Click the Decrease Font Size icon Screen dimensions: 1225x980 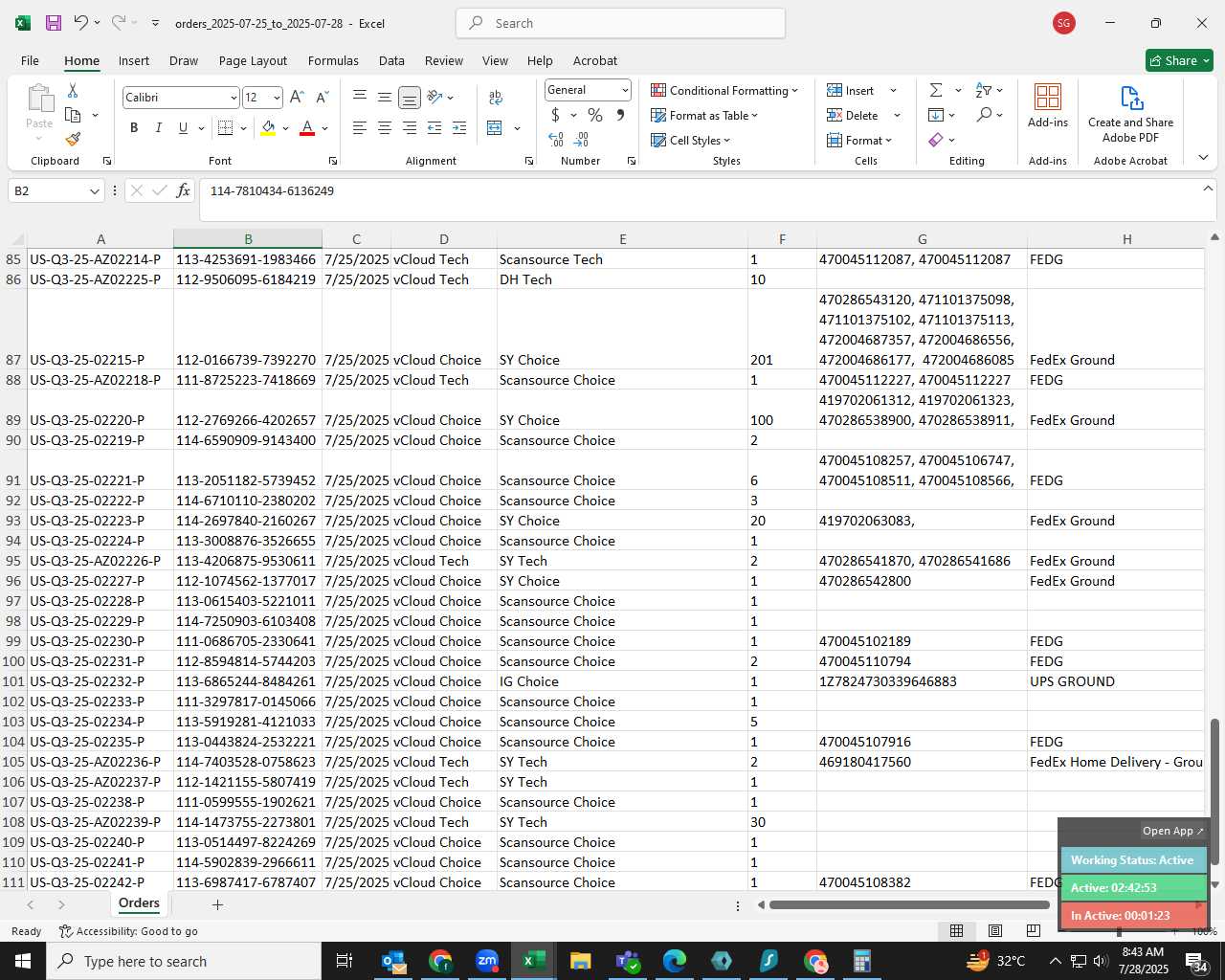pos(322,98)
